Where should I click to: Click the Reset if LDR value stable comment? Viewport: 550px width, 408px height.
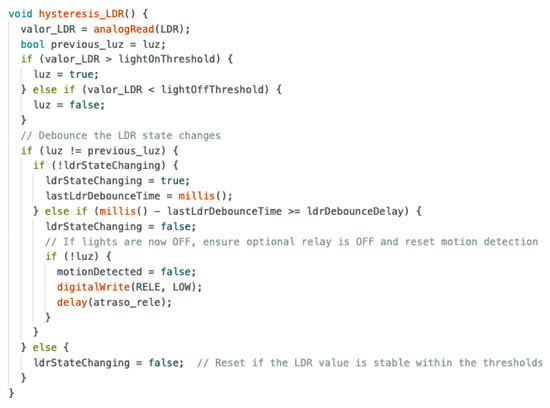click(x=370, y=363)
